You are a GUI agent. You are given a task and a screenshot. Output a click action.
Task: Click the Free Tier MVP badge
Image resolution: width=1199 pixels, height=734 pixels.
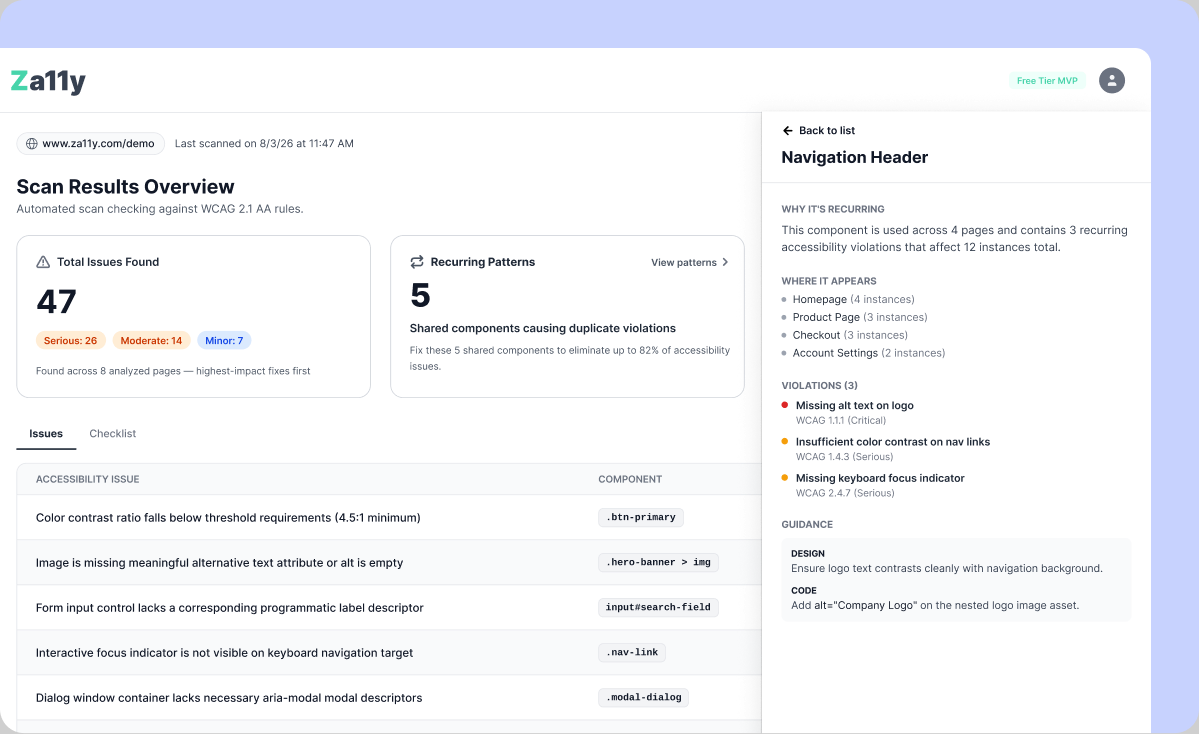[x=1047, y=80]
